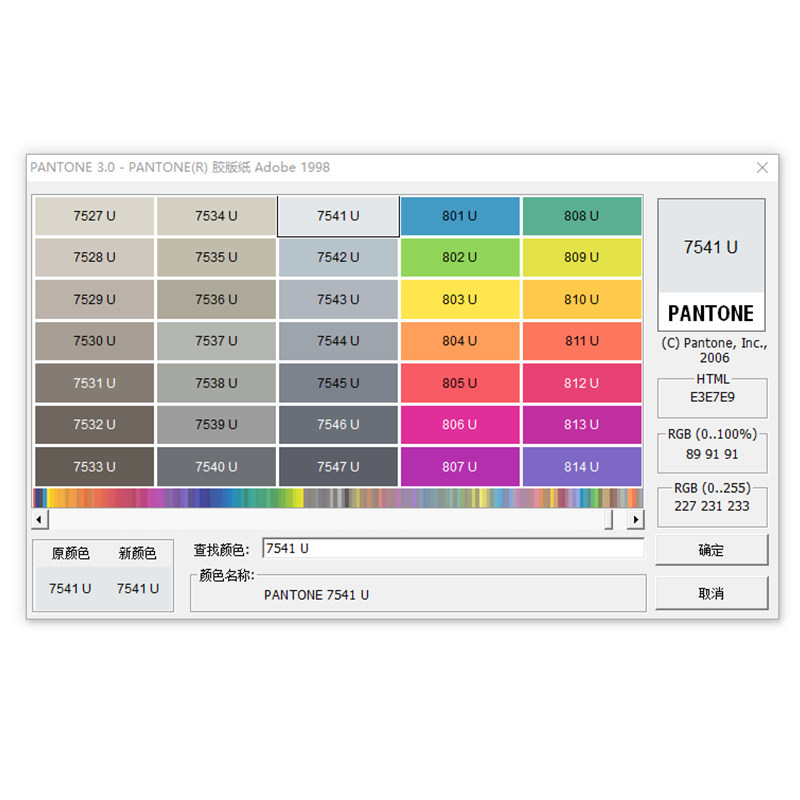800x800 pixels.
Task: Select the 7528 U color swatch
Action: click(x=94, y=258)
